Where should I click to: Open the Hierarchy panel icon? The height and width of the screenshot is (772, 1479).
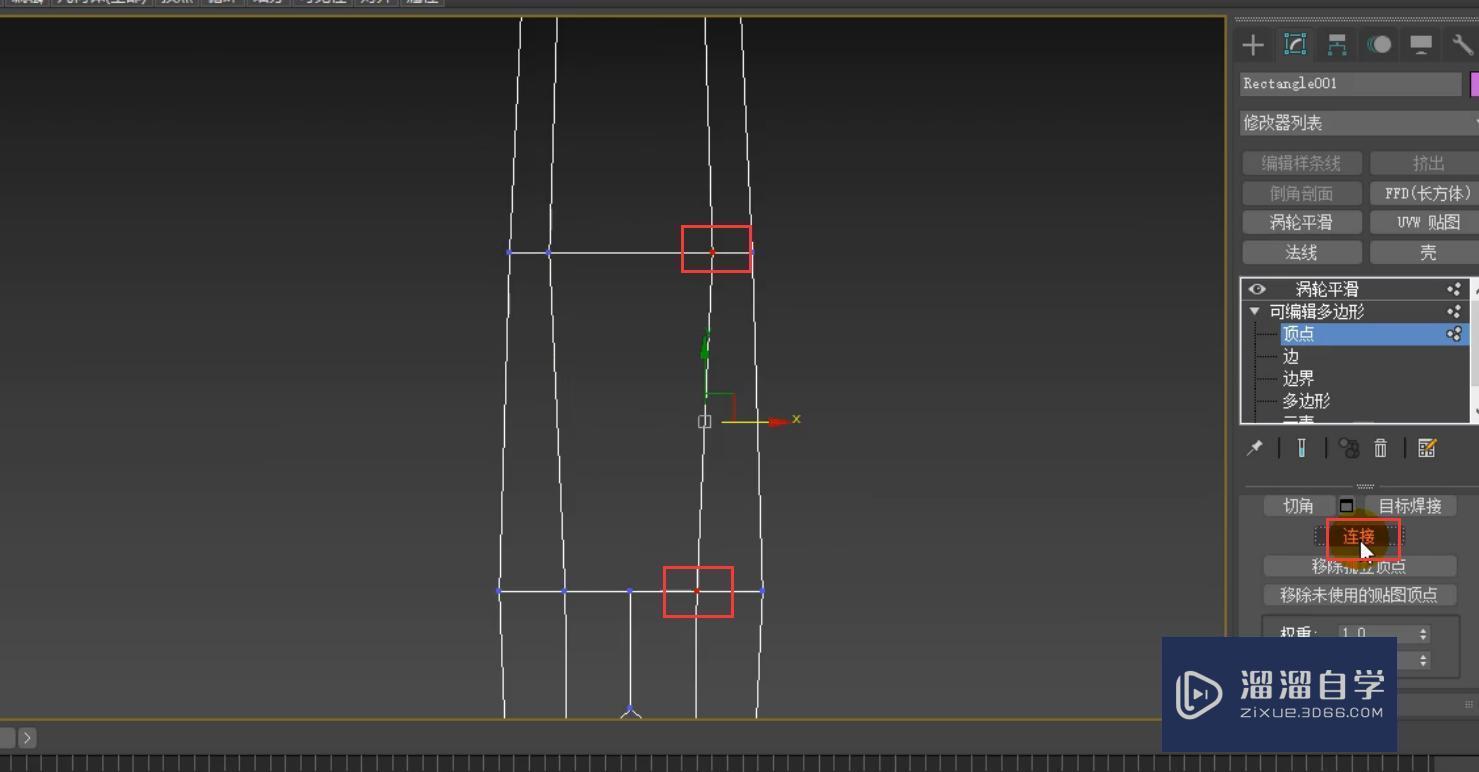1337,45
